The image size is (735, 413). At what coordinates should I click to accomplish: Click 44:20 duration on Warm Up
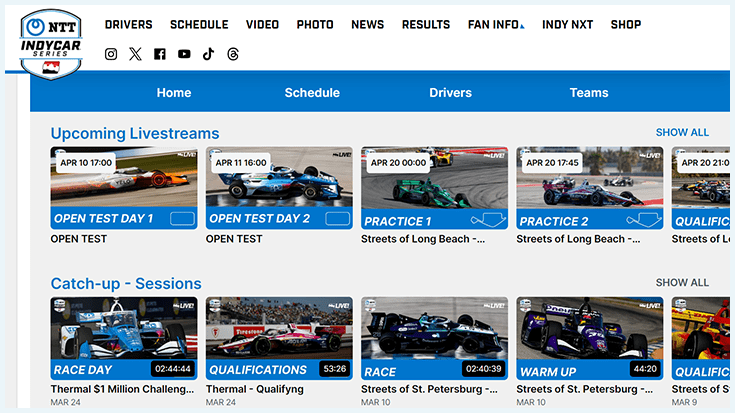[645, 369]
